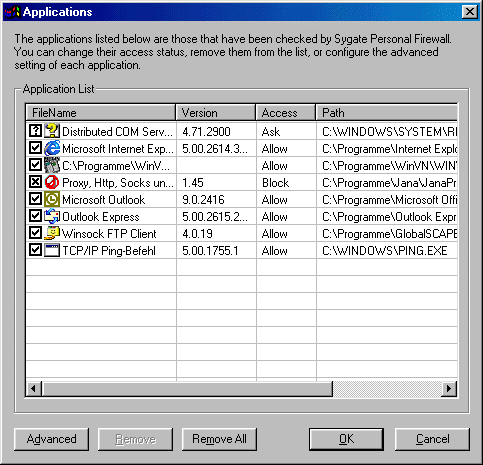
Task: Click the Winsock FTP Client icon
Action: [x=52, y=233]
